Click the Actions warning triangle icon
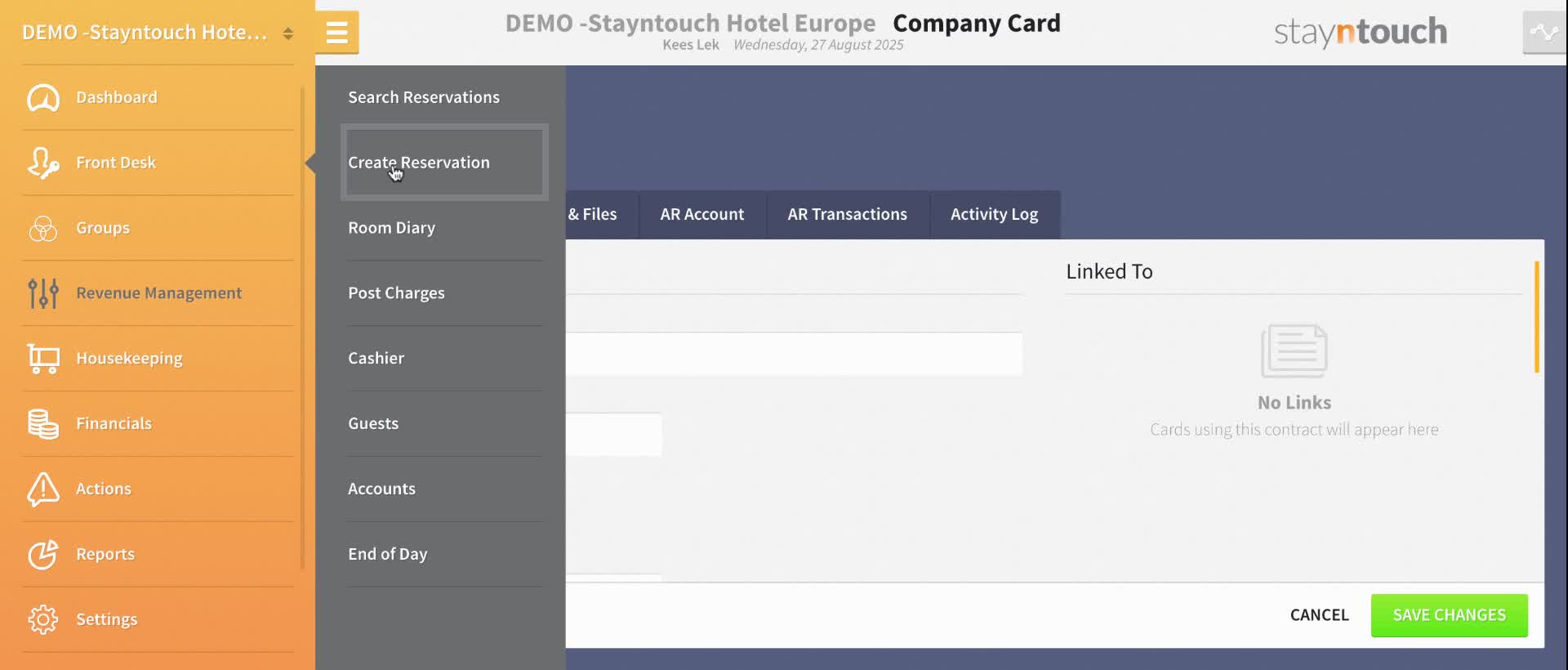Viewport: 1568px width, 670px height. [x=43, y=489]
